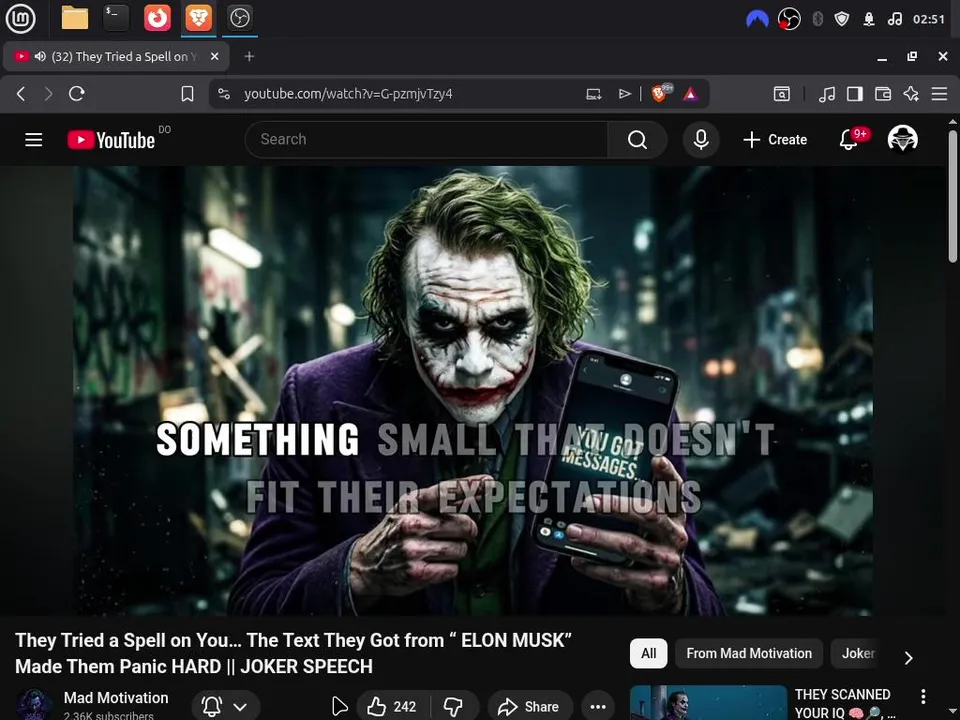Click the Brave share/send arrow icon
Image resolution: width=960 pixels, height=720 pixels.
[x=624, y=94]
